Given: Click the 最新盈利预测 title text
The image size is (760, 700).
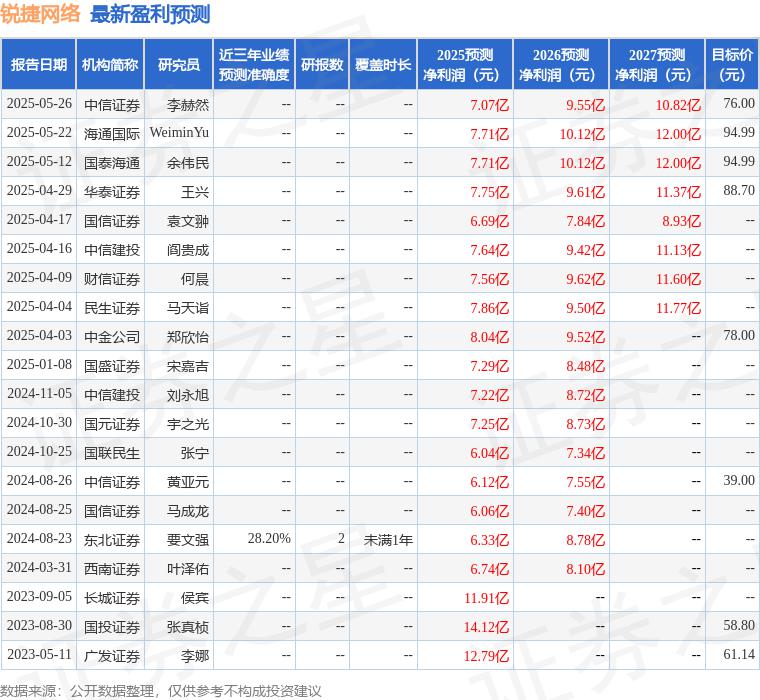Looking at the screenshot, I should [x=150, y=14].
